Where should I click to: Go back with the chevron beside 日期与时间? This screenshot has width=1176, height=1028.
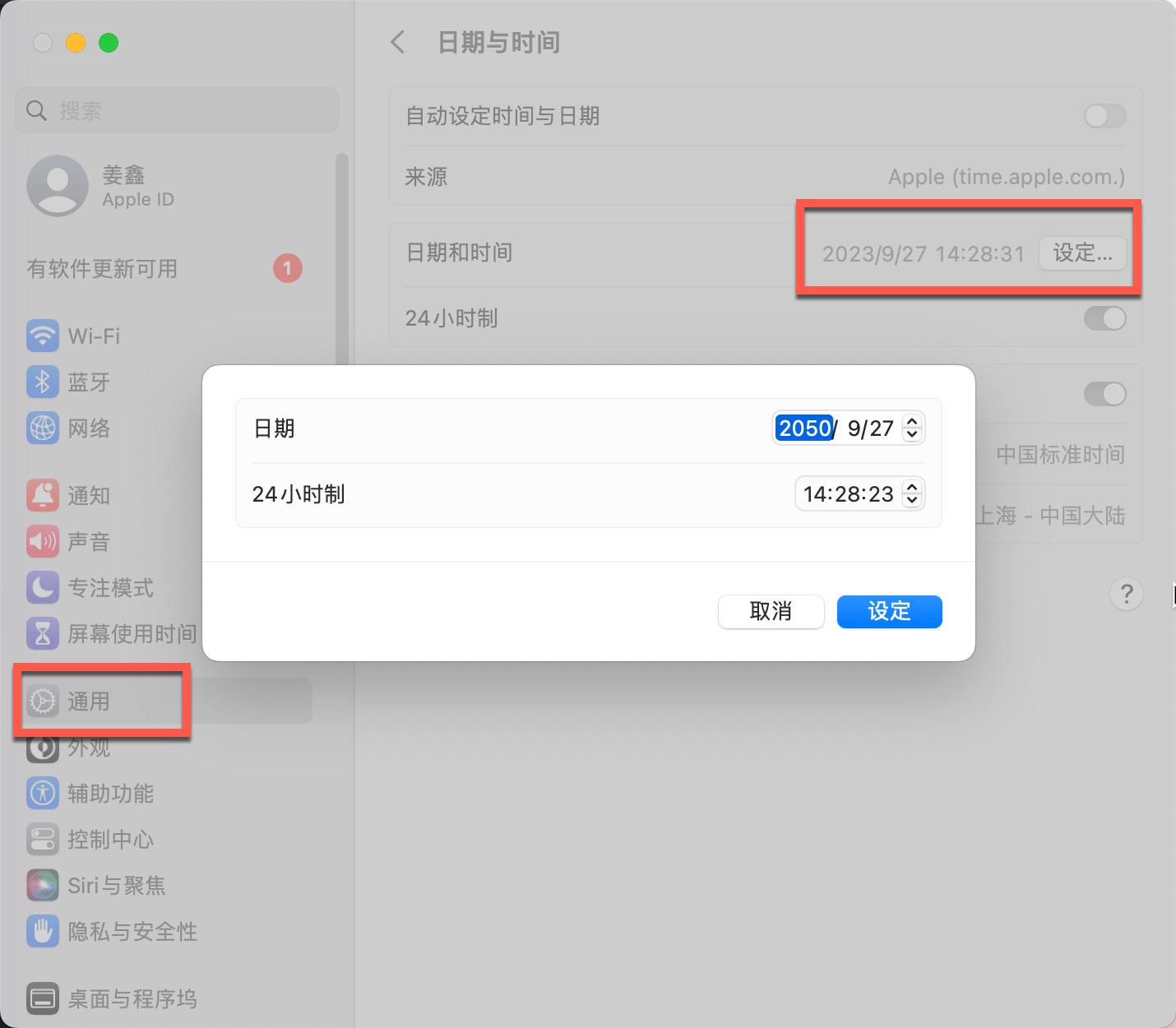[398, 42]
